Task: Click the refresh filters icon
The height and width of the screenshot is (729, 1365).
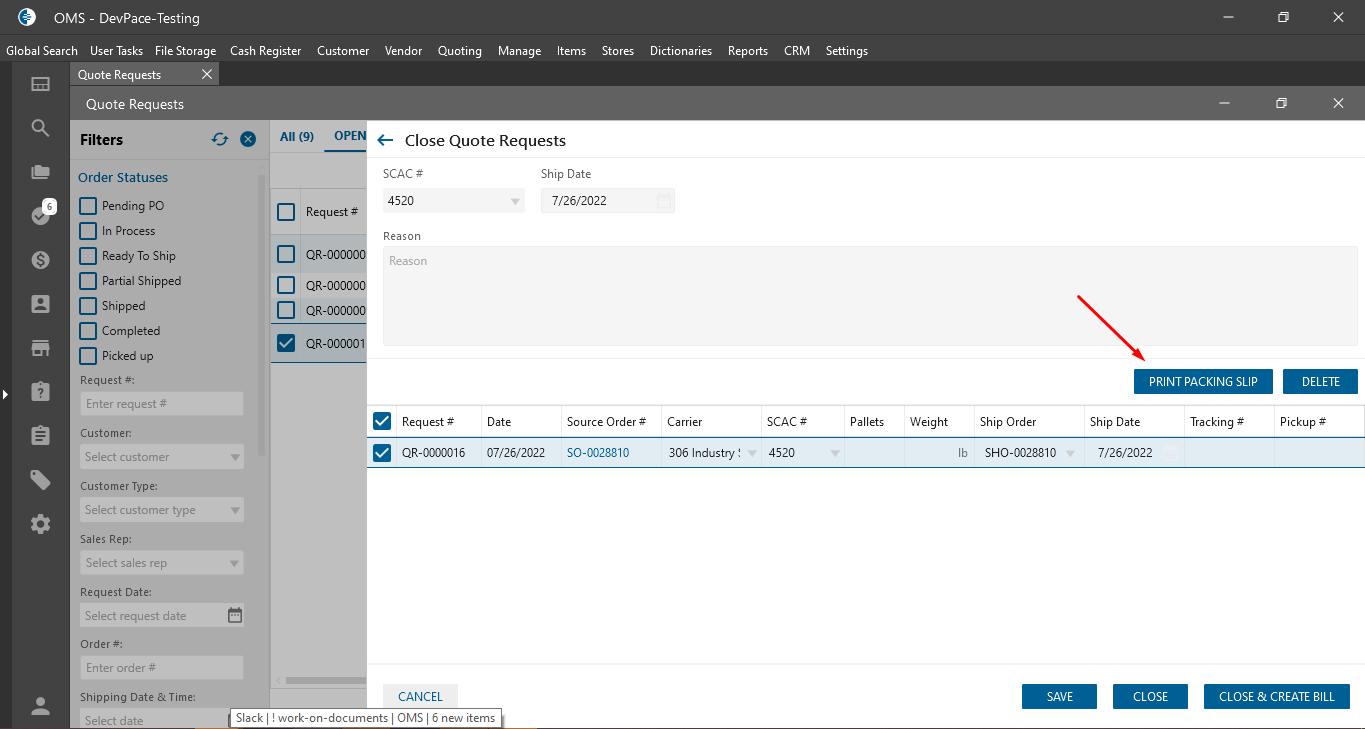Action: (220, 140)
